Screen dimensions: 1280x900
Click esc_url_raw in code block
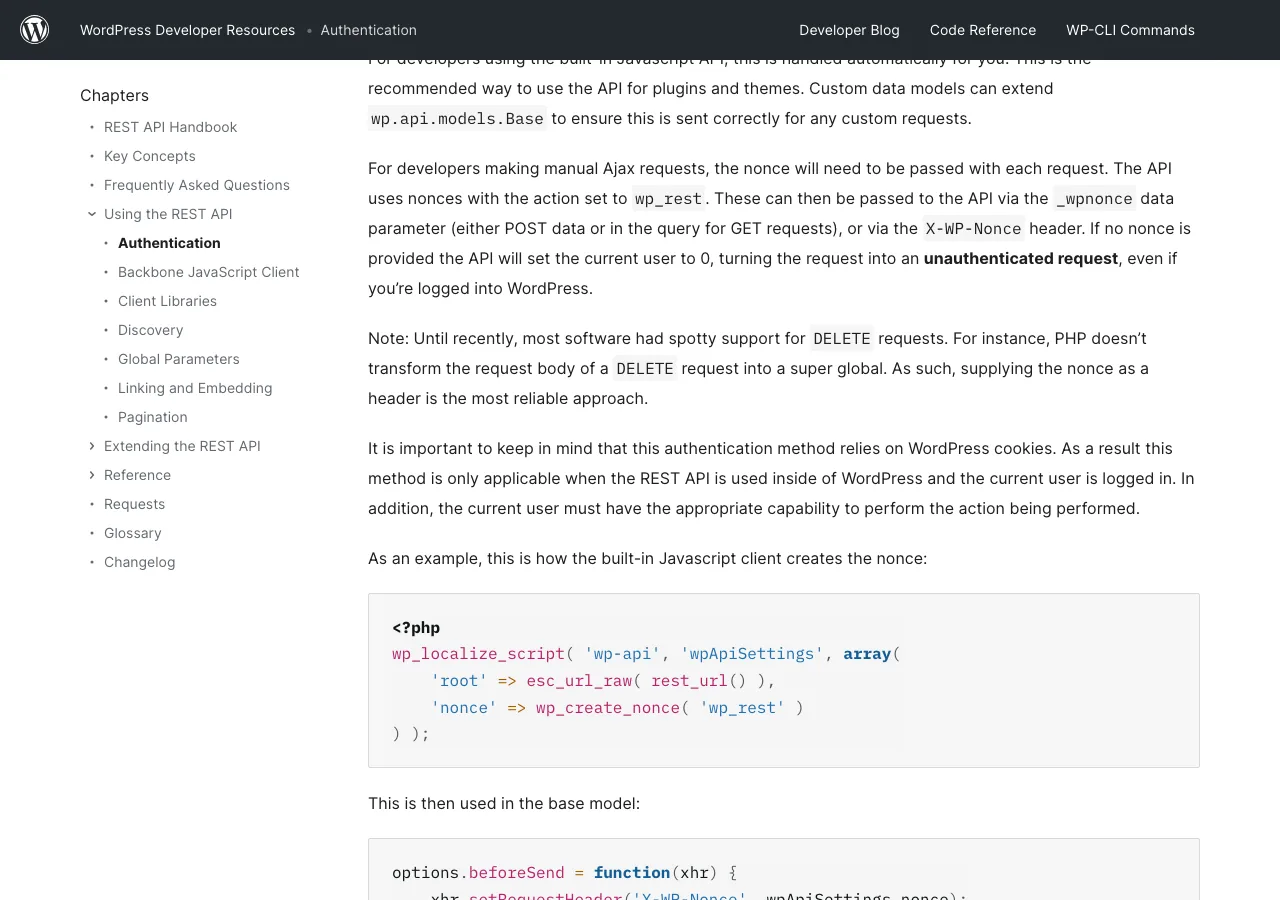[579, 681]
